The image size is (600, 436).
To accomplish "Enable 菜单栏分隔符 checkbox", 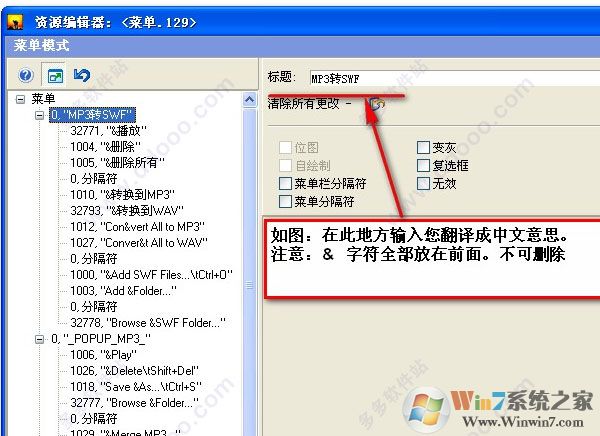I will pos(285,183).
